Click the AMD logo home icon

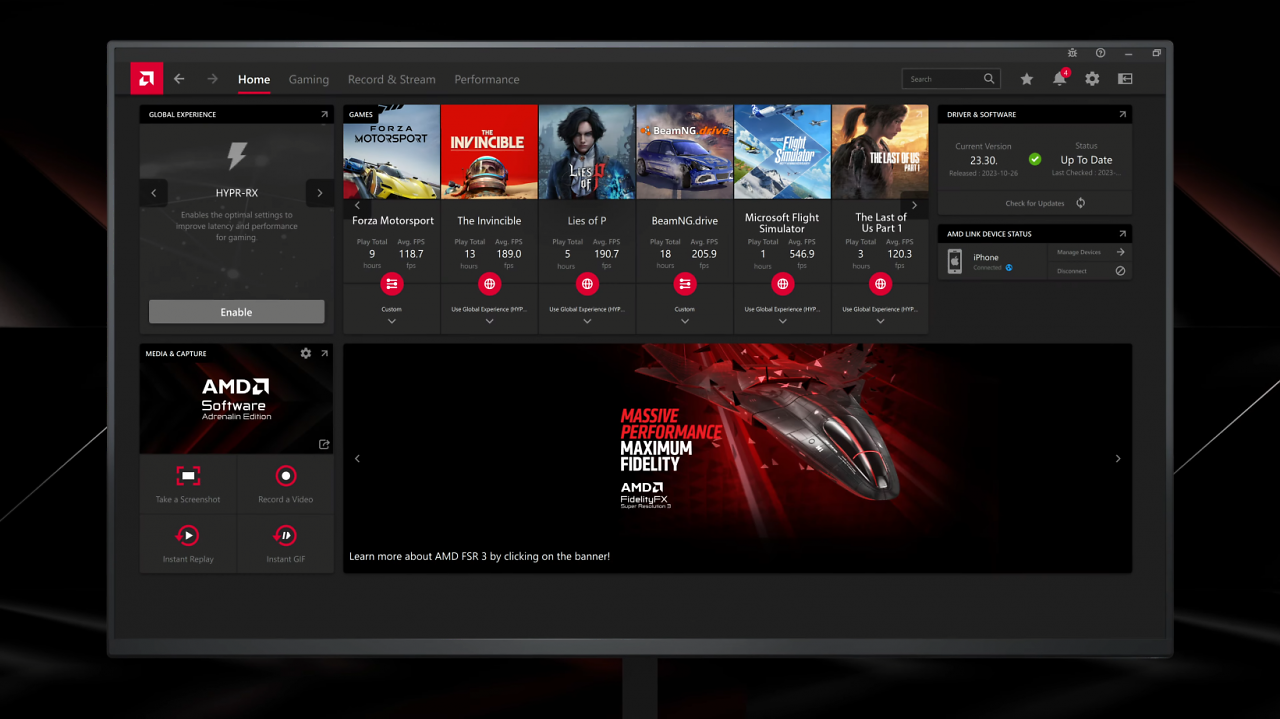(146, 79)
